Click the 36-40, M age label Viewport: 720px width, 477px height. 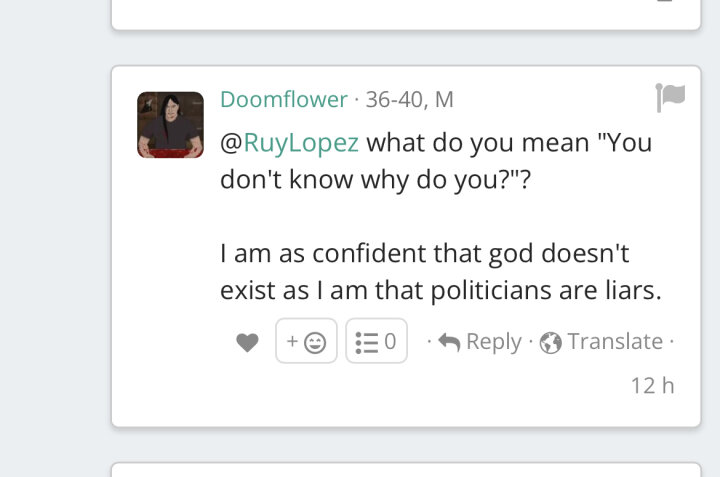[x=410, y=100]
